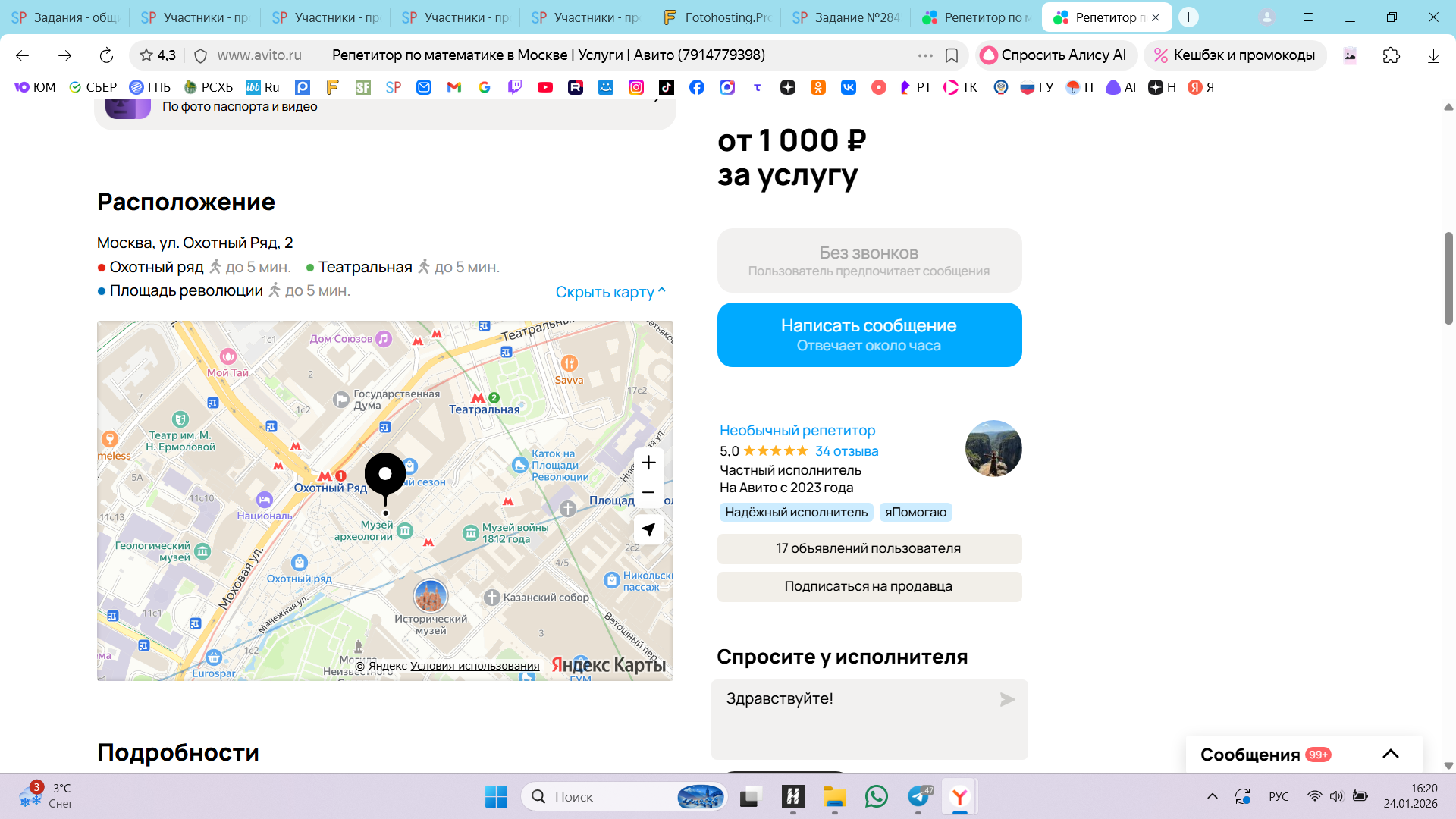The height and width of the screenshot is (819, 1456).
Task: Click the page vertical scrollbar thumb
Action: tap(1448, 278)
